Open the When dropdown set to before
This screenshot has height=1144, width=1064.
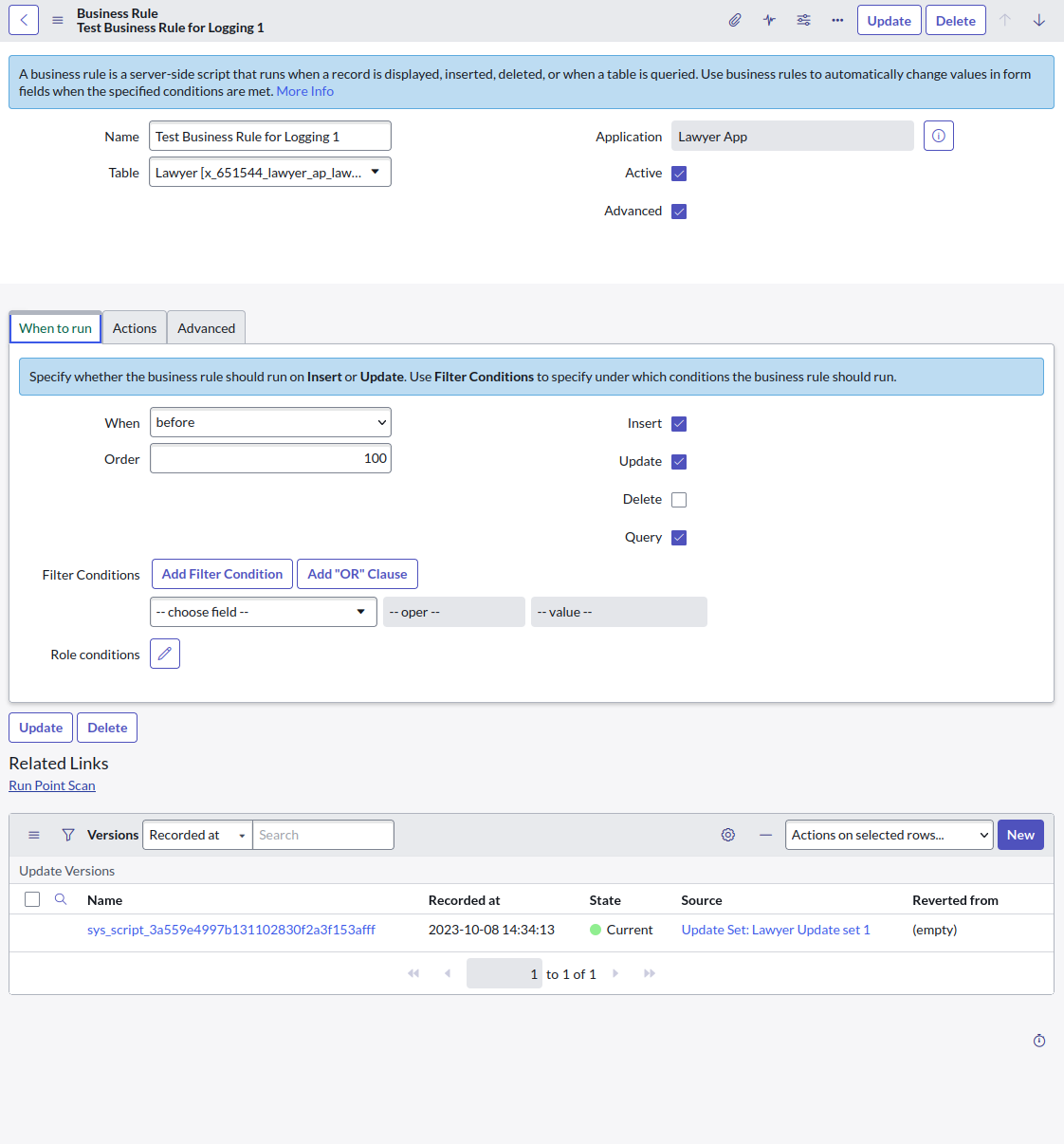point(270,422)
